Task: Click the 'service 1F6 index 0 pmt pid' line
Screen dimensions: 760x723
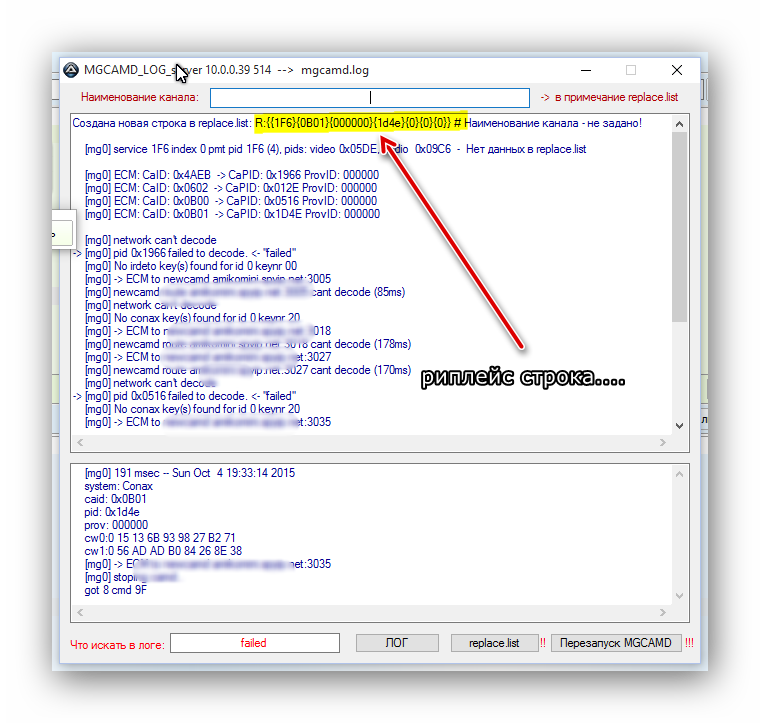Action: [x=335, y=149]
